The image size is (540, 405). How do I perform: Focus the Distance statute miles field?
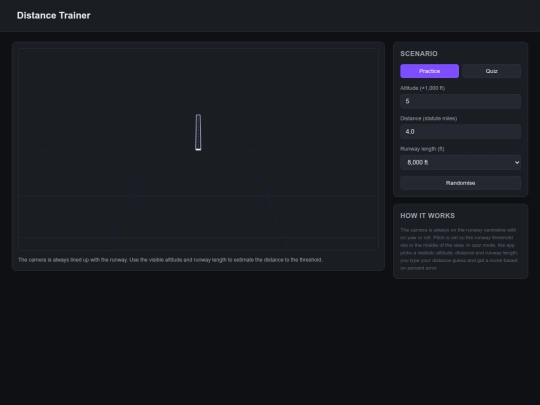460,132
